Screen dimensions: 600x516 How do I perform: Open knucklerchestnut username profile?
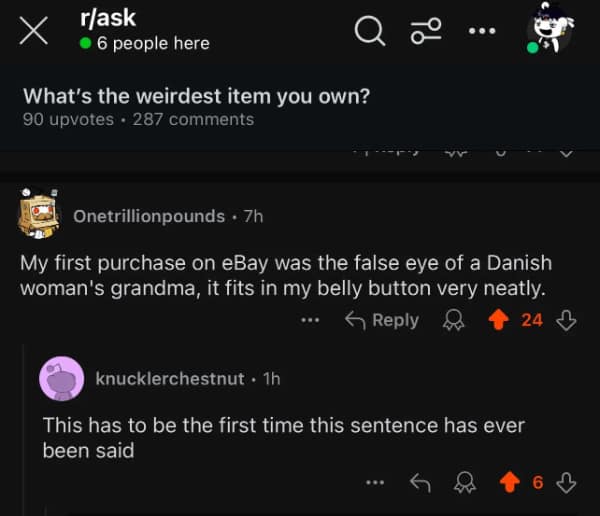(169, 379)
